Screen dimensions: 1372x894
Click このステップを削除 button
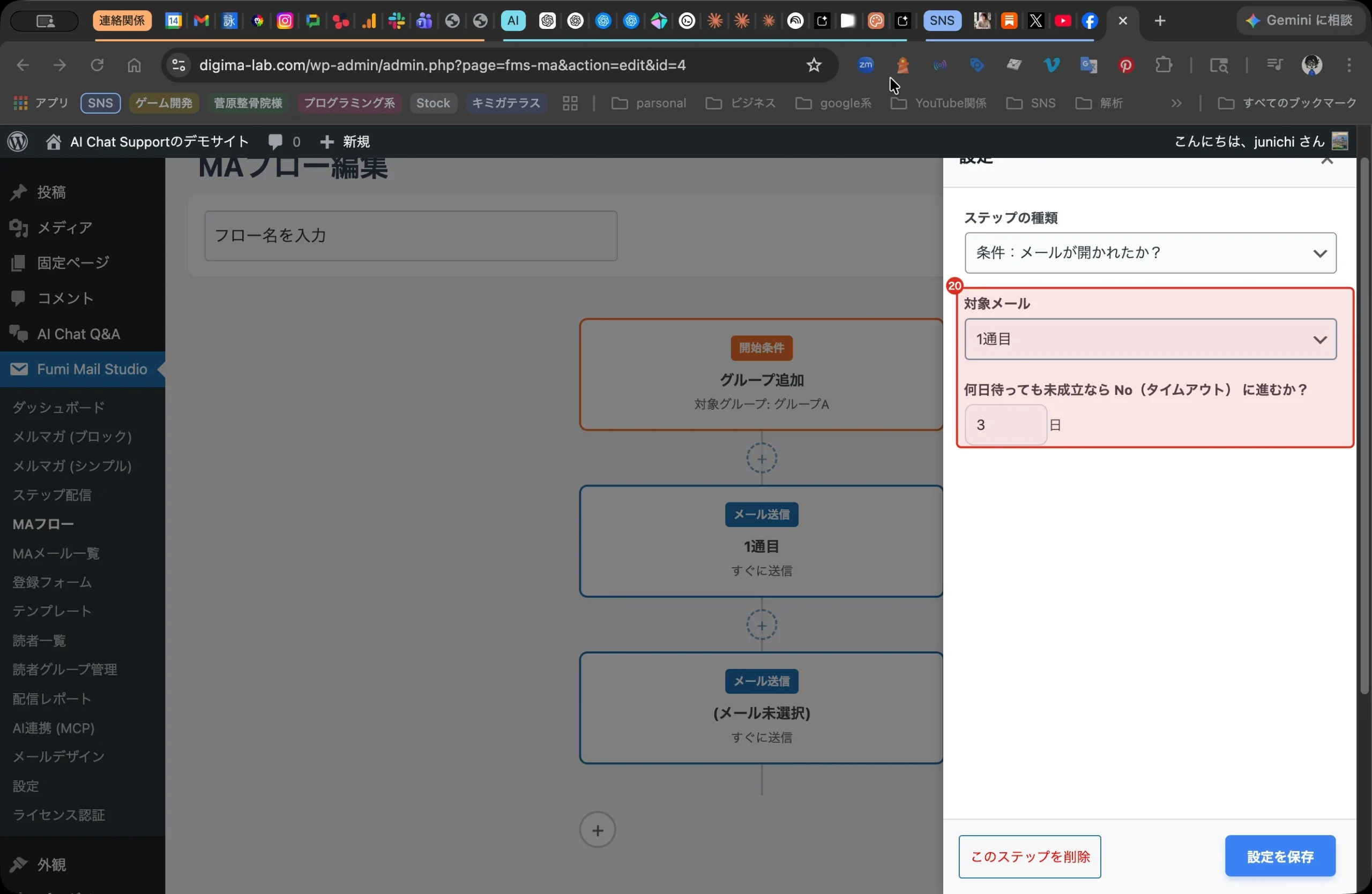tap(1030, 857)
